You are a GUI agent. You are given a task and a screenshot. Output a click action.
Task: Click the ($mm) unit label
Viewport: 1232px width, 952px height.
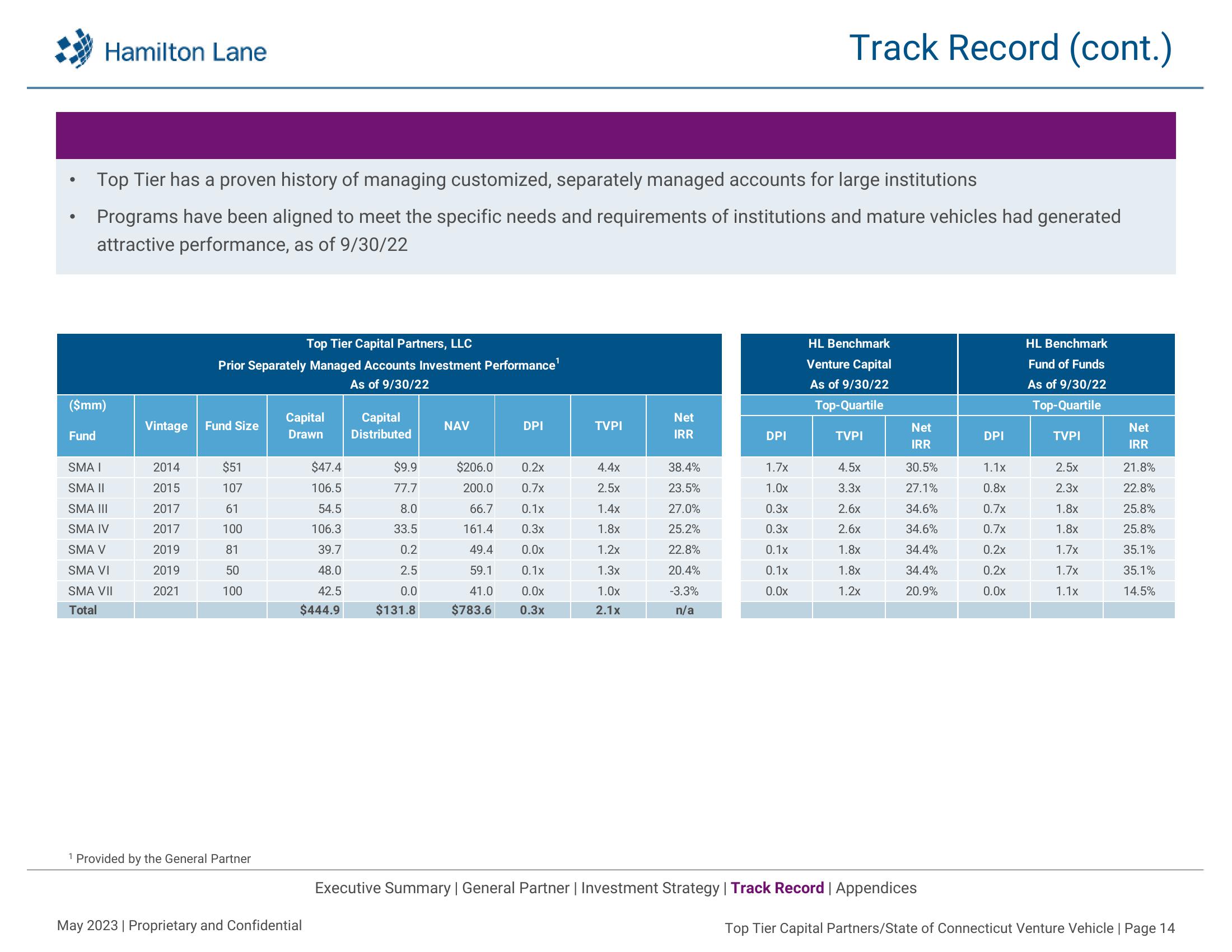[87, 405]
